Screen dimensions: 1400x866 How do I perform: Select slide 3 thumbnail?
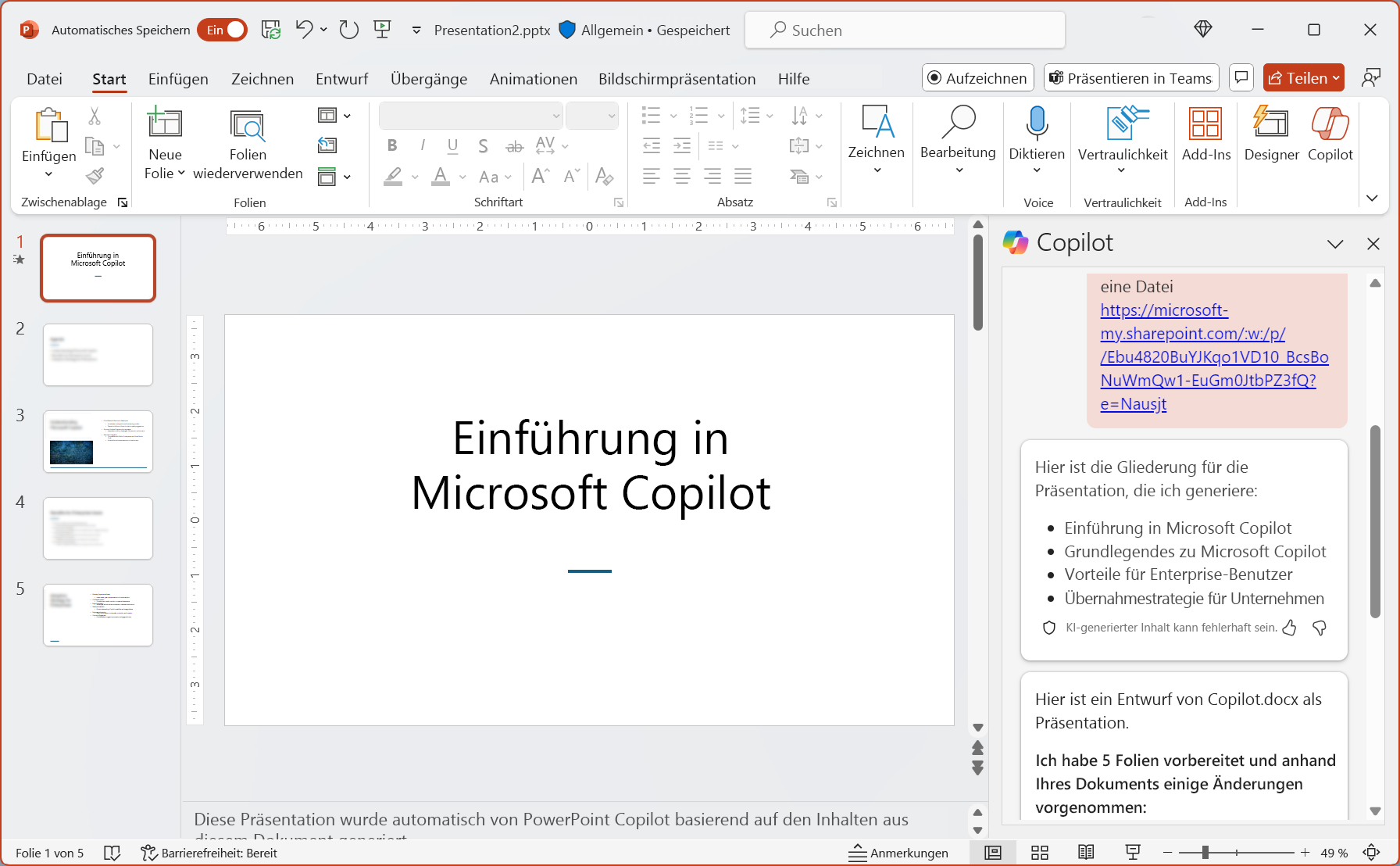point(98,442)
